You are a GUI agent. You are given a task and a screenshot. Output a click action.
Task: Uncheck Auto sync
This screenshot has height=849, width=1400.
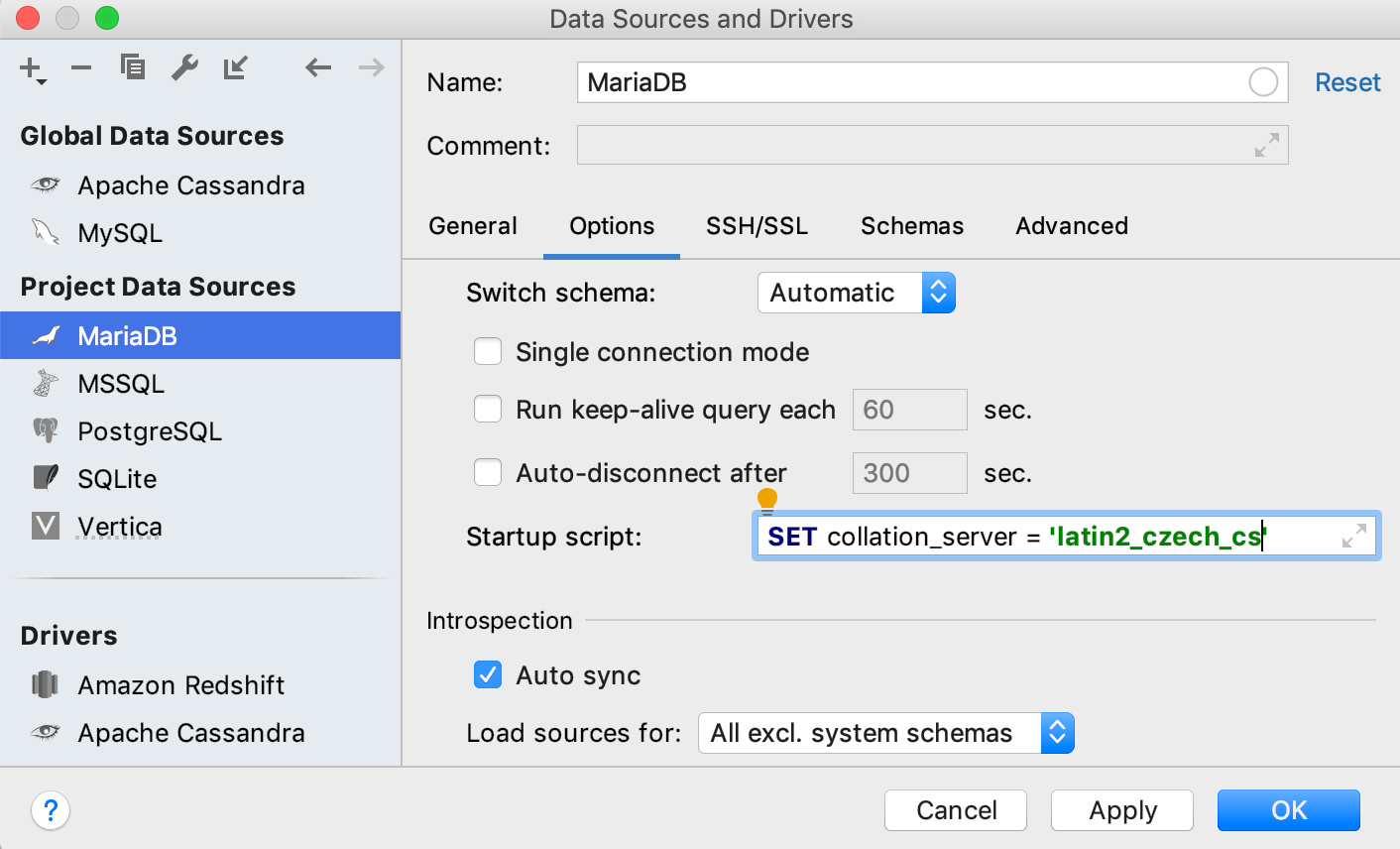(488, 675)
